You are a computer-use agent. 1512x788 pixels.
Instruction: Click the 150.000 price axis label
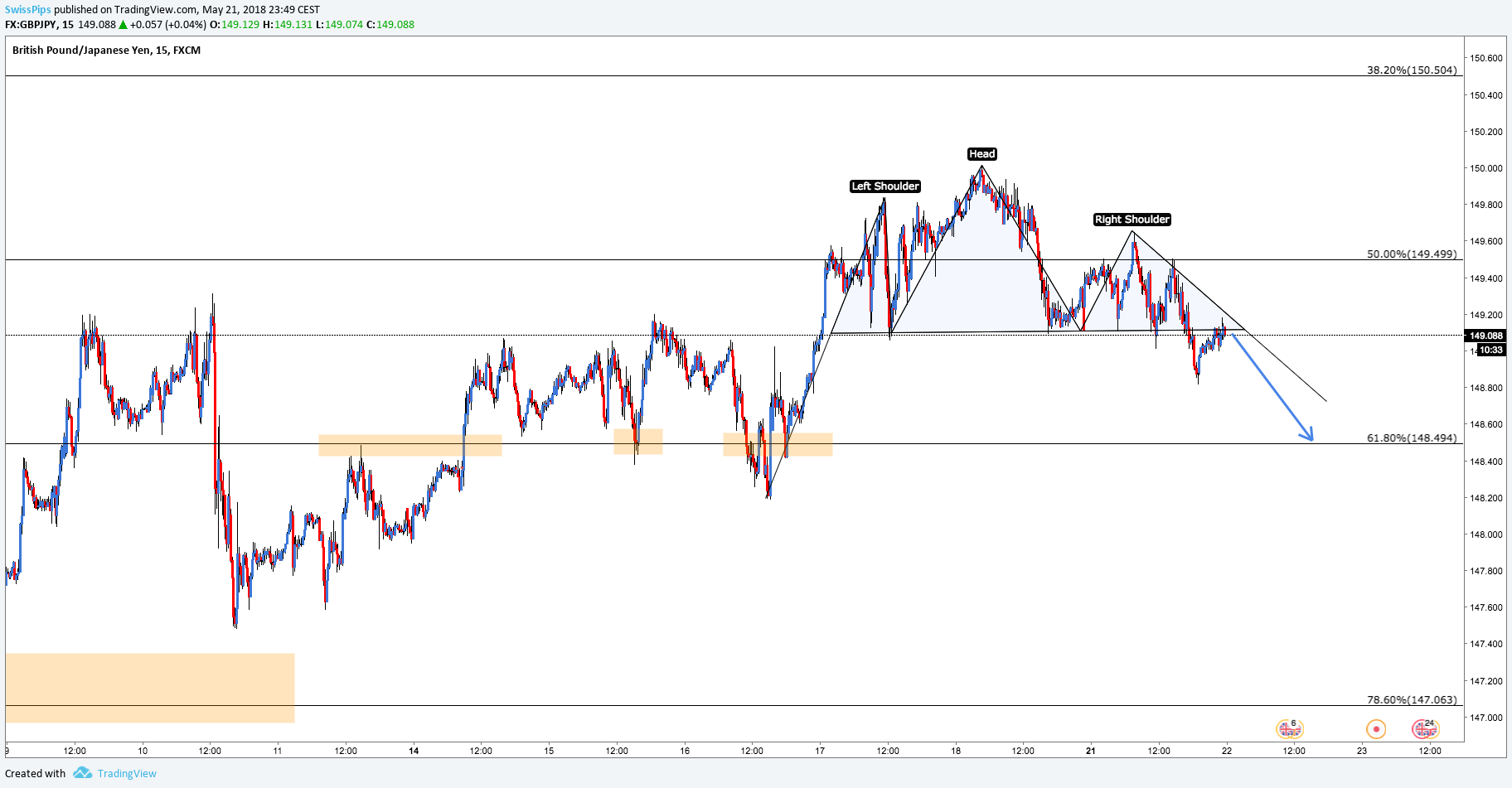(1486, 168)
